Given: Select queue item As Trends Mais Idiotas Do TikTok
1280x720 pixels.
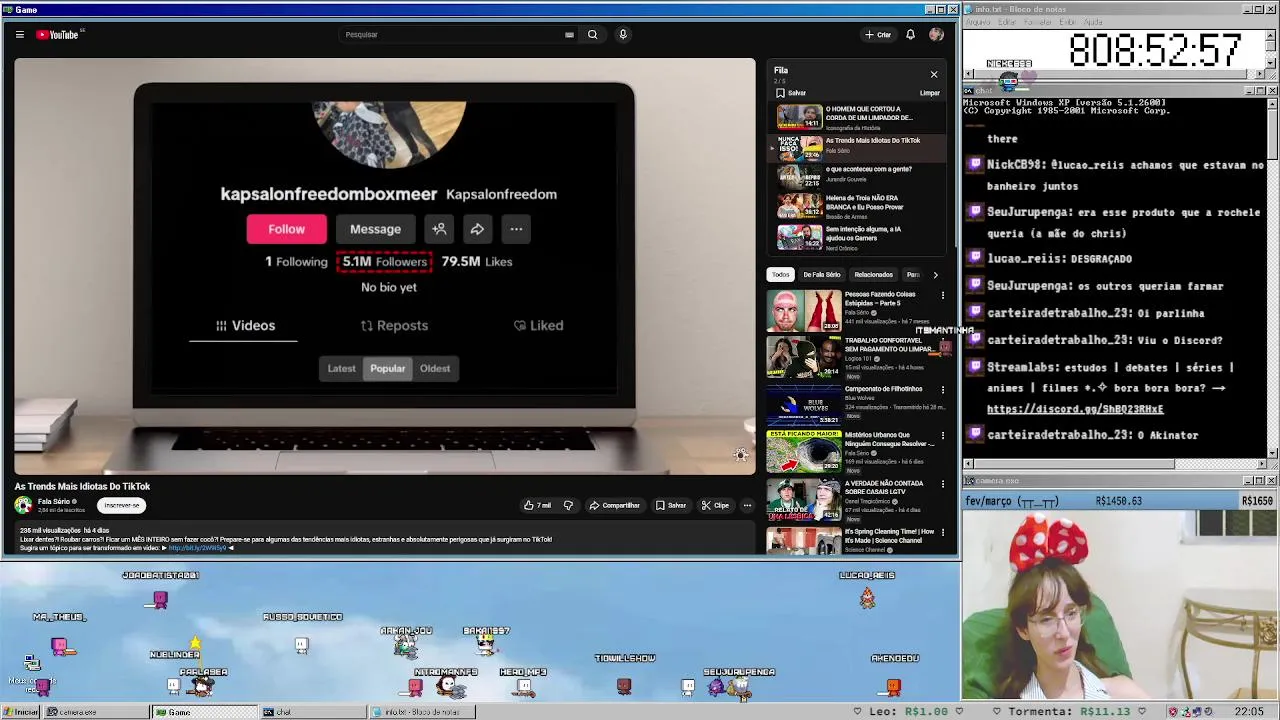Looking at the screenshot, I should point(858,147).
